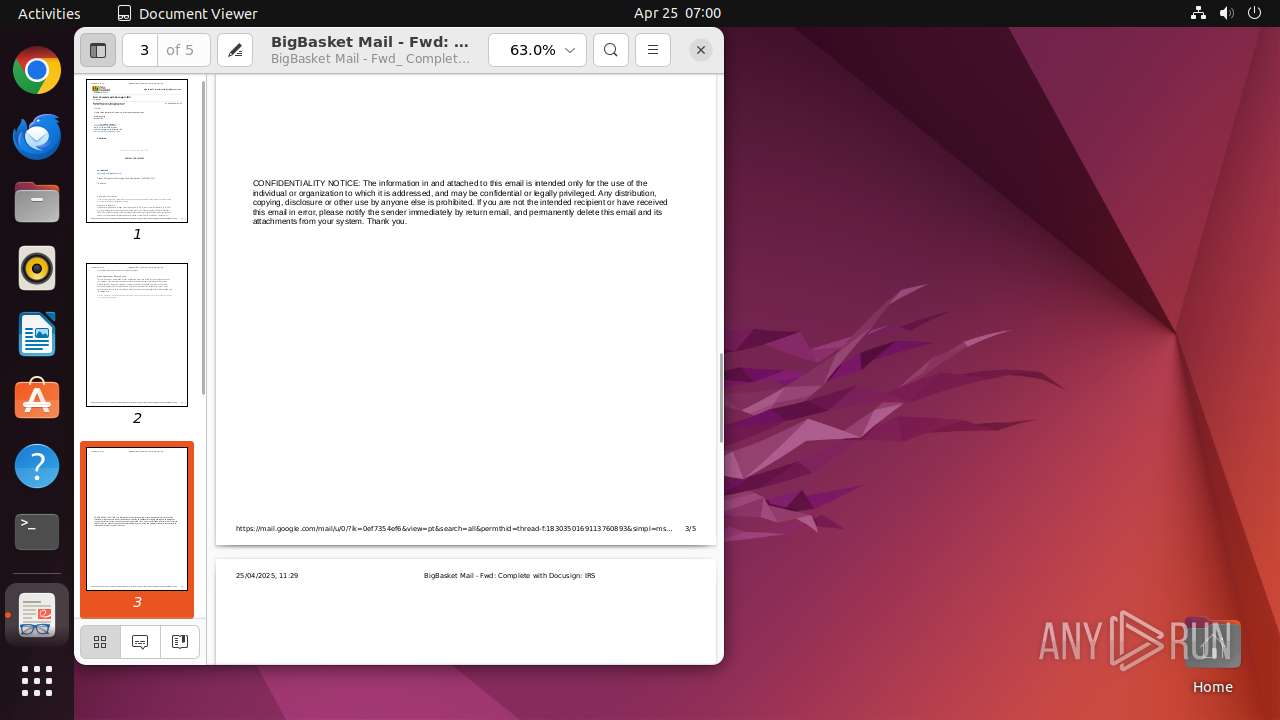
Task: Open Terminal from the dock
Action: pos(37,532)
